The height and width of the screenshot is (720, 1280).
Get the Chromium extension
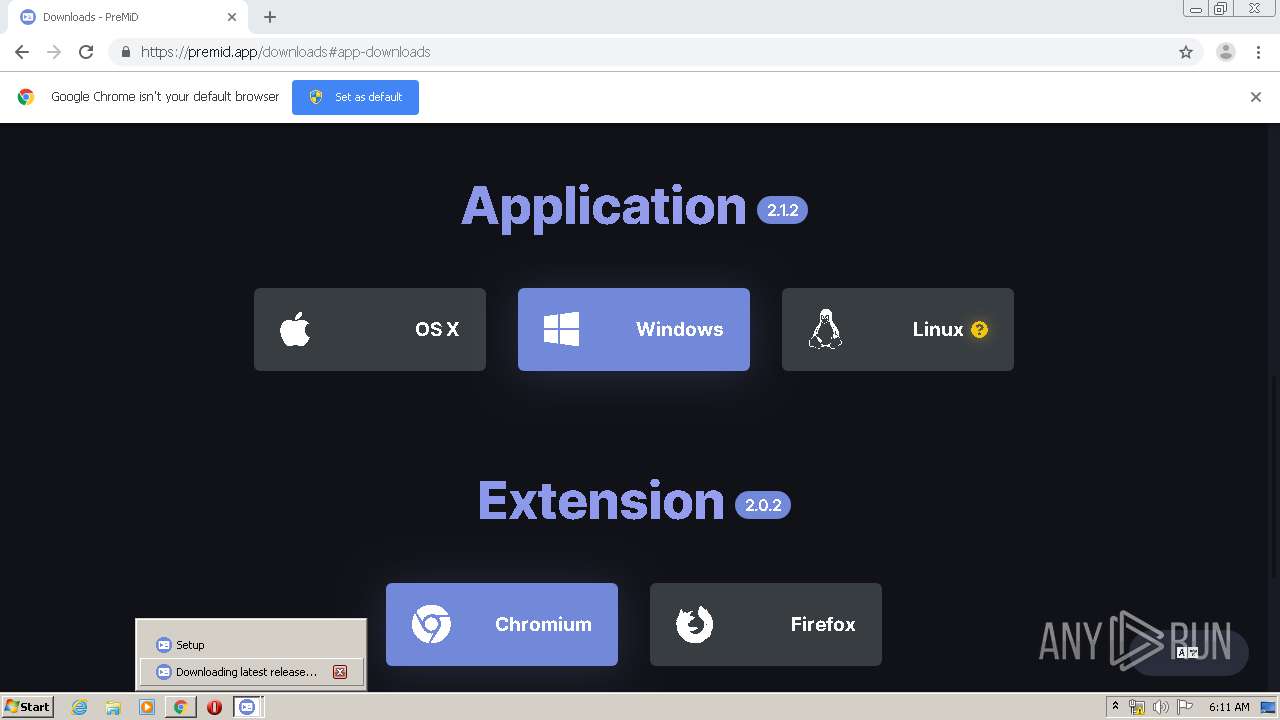pos(502,624)
